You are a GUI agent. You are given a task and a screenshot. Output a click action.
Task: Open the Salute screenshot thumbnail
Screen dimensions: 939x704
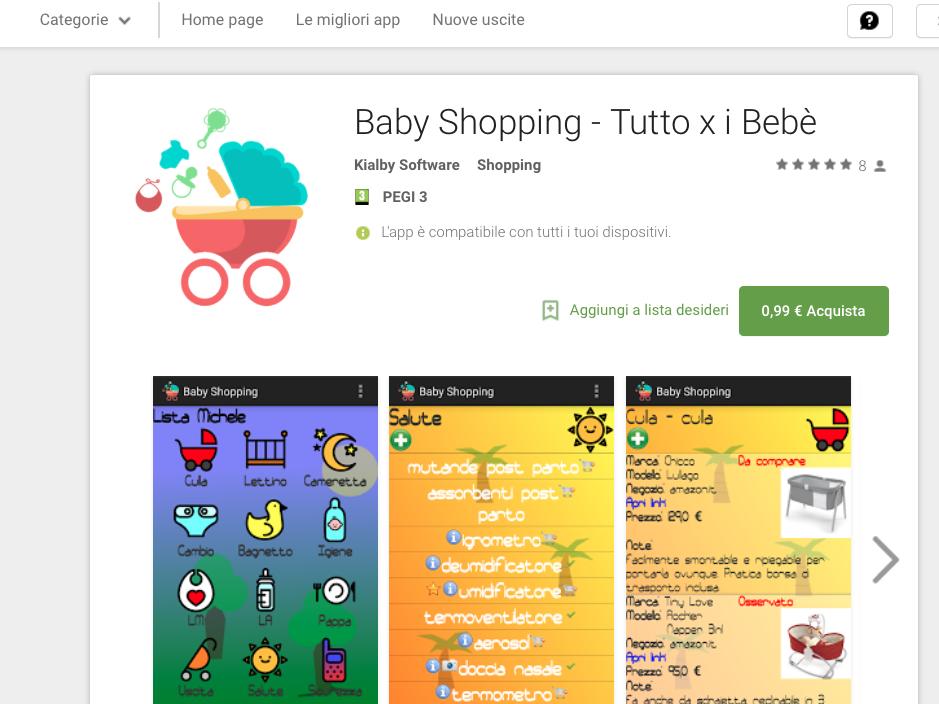click(x=501, y=540)
